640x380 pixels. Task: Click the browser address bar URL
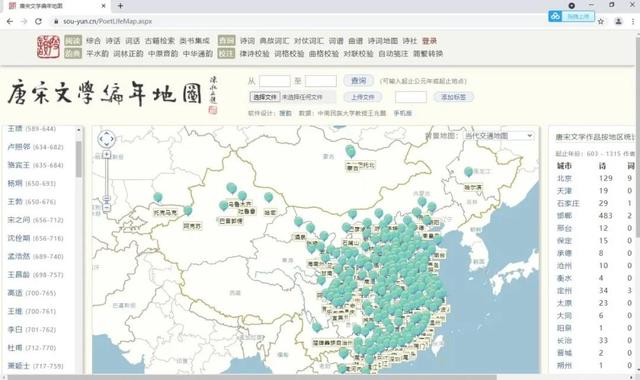(108, 21)
